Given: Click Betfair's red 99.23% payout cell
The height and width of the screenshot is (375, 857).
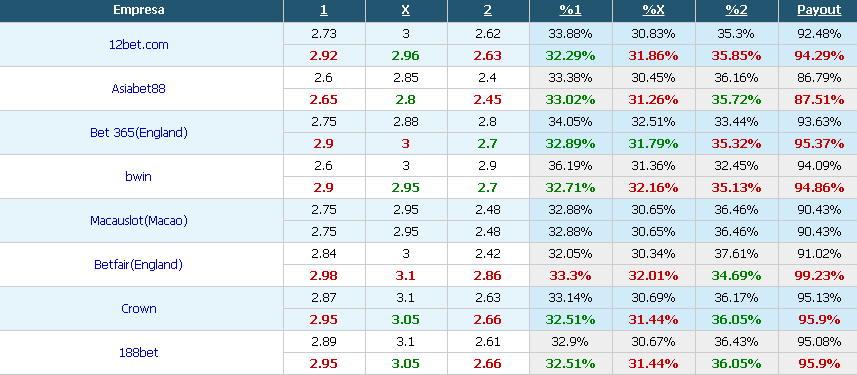Looking at the screenshot, I should tap(820, 276).
